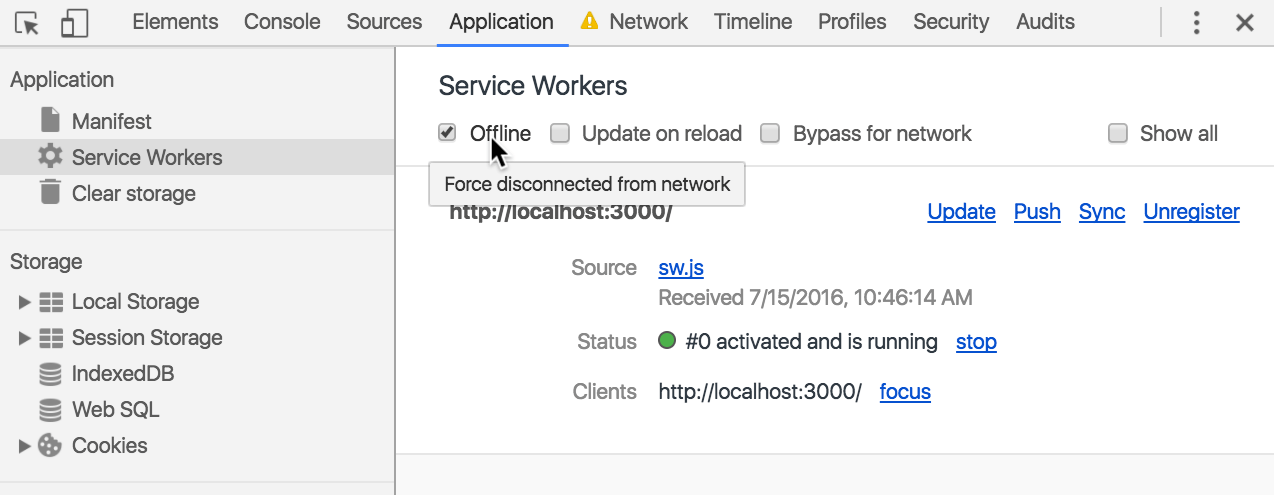Screen dimensions: 1274x495
Task: Expand the Cookies tree node
Action: (25, 446)
